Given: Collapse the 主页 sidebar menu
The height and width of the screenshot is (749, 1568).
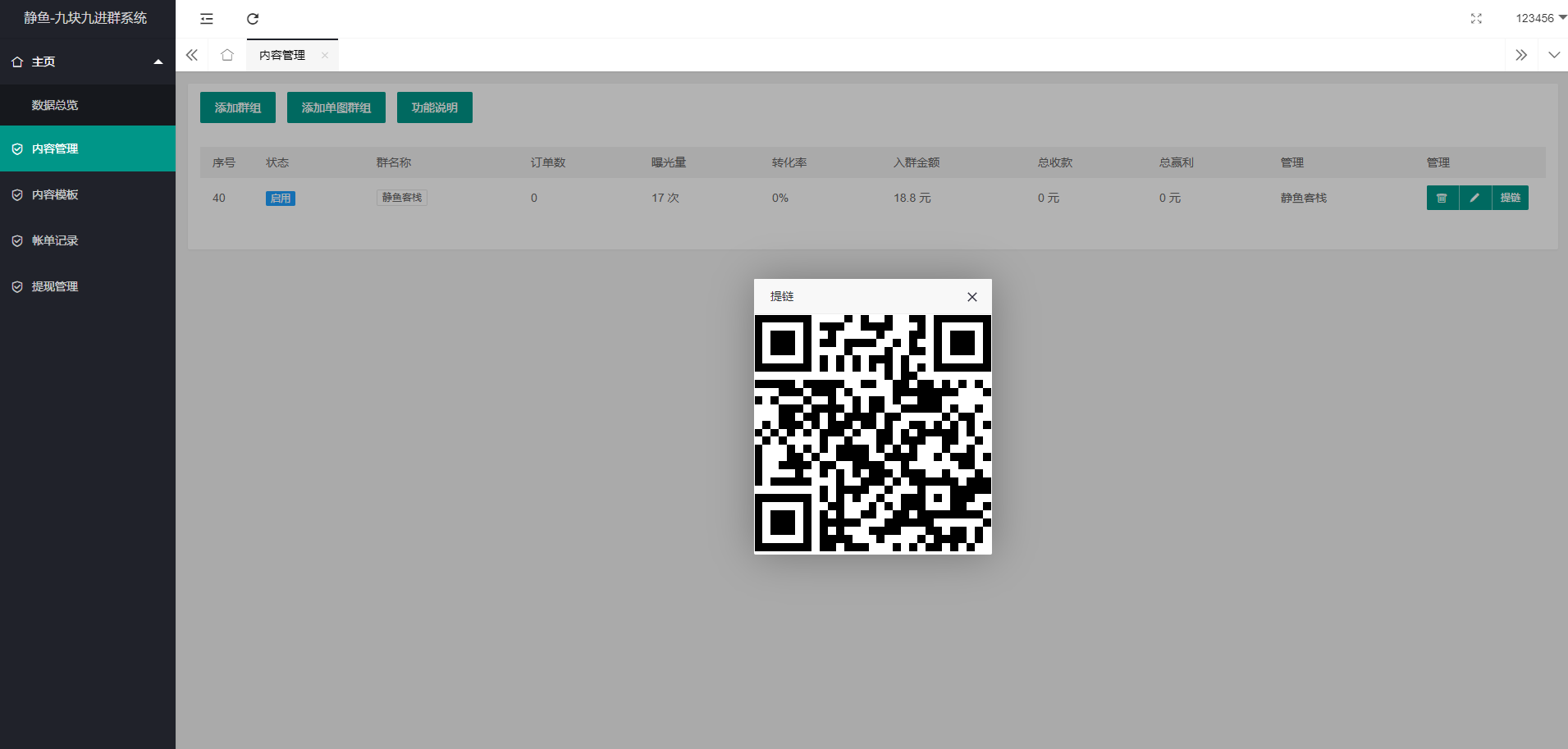Looking at the screenshot, I should click(88, 62).
